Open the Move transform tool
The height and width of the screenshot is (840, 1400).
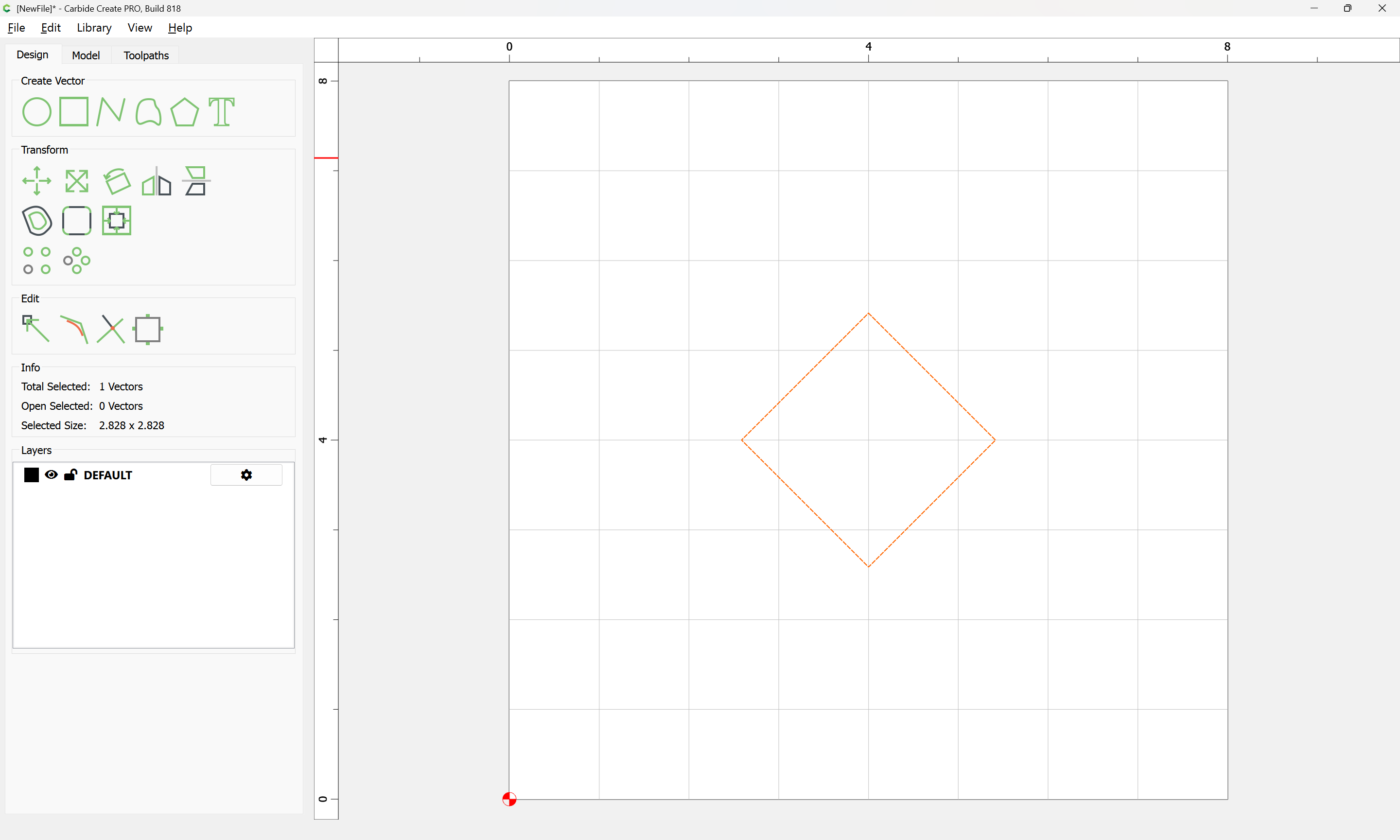[x=37, y=181]
